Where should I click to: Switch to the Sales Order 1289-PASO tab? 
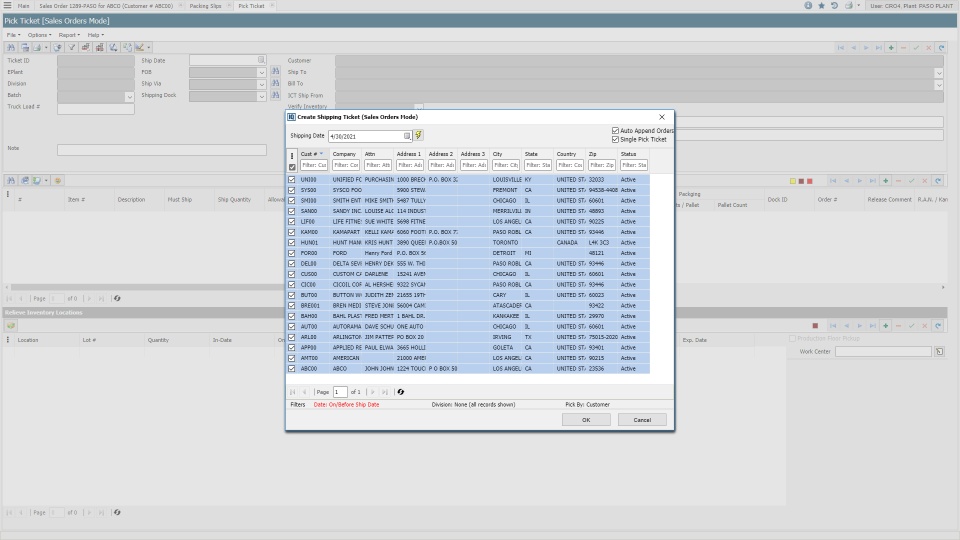[x=106, y=6]
